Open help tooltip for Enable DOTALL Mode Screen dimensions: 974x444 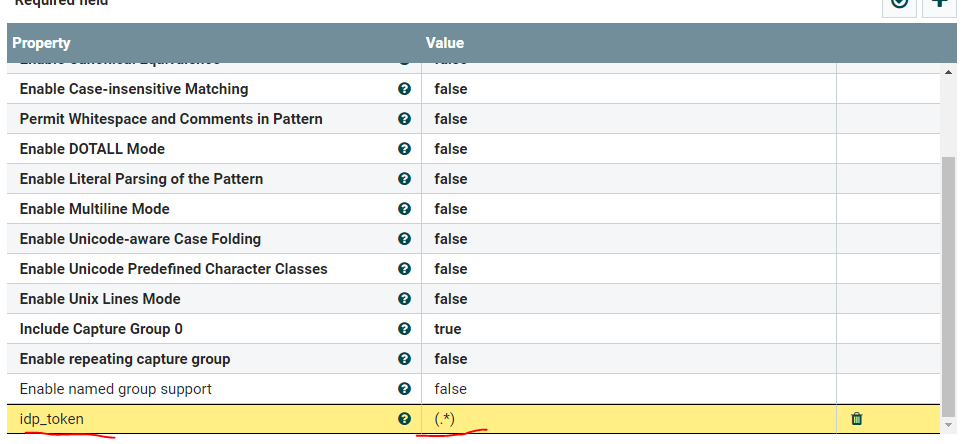point(404,149)
